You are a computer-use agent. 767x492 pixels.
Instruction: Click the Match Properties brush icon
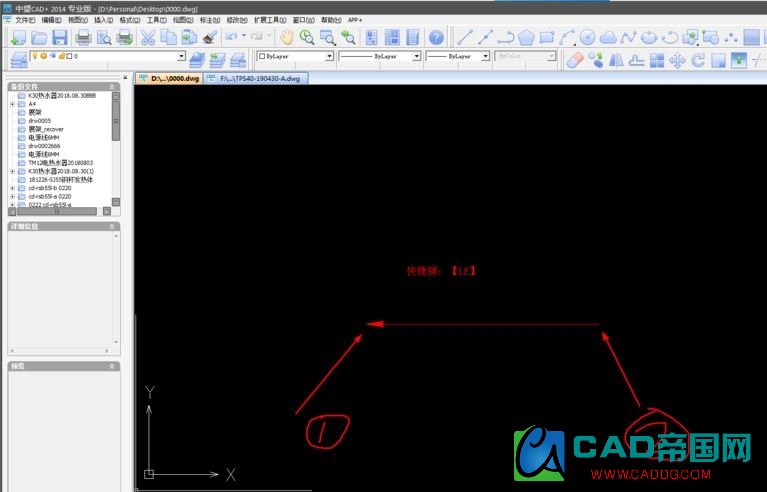(x=210, y=38)
